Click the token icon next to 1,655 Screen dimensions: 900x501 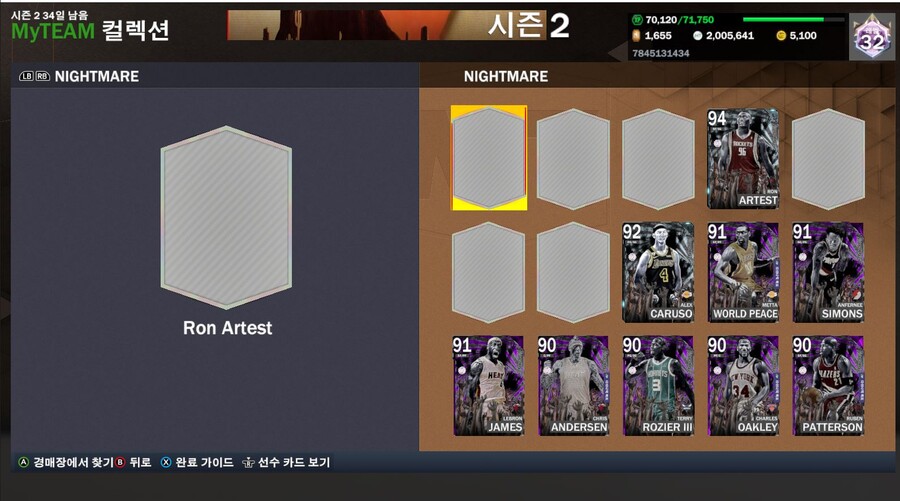click(x=636, y=36)
